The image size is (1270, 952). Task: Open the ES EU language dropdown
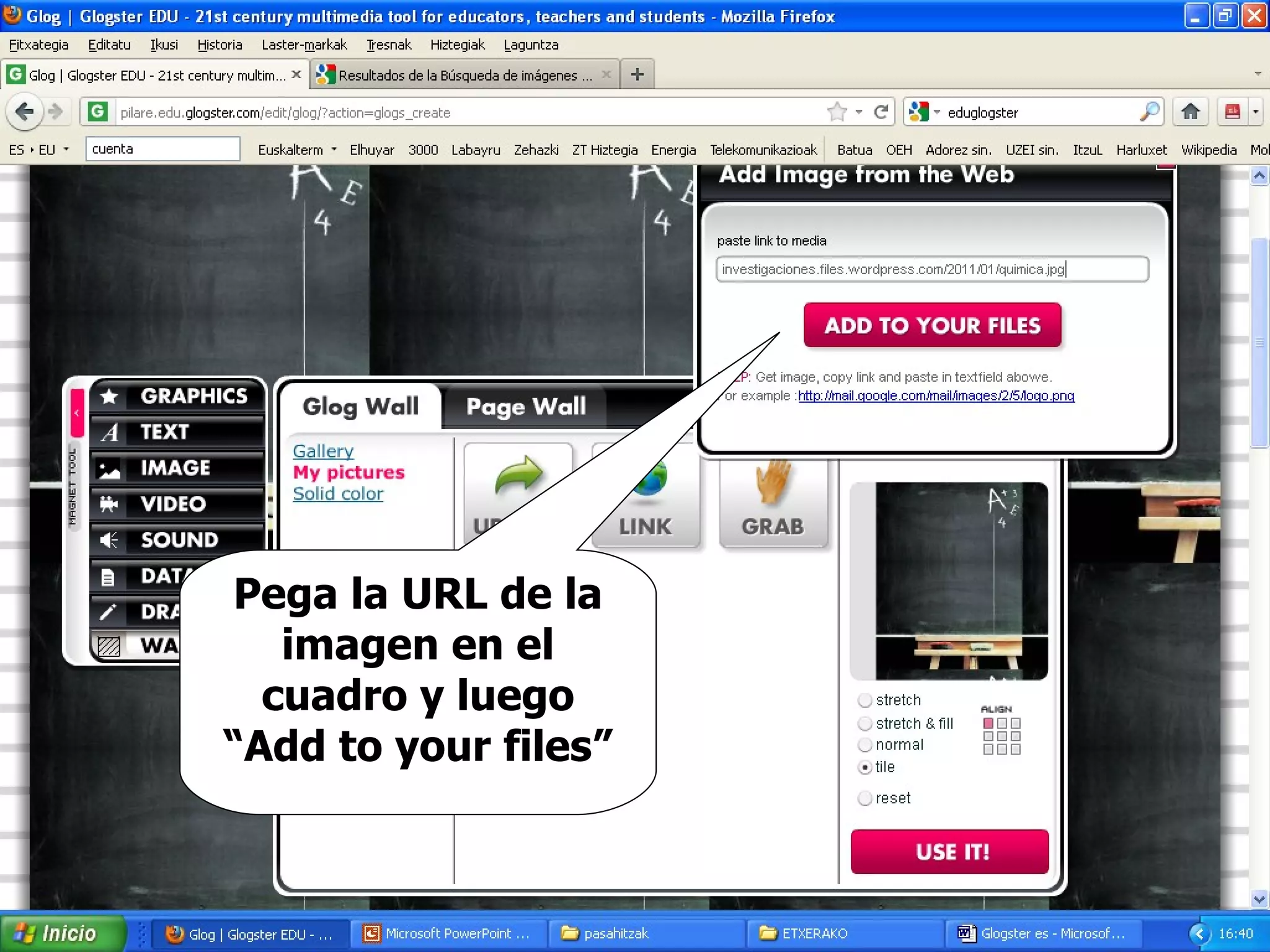coord(38,150)
